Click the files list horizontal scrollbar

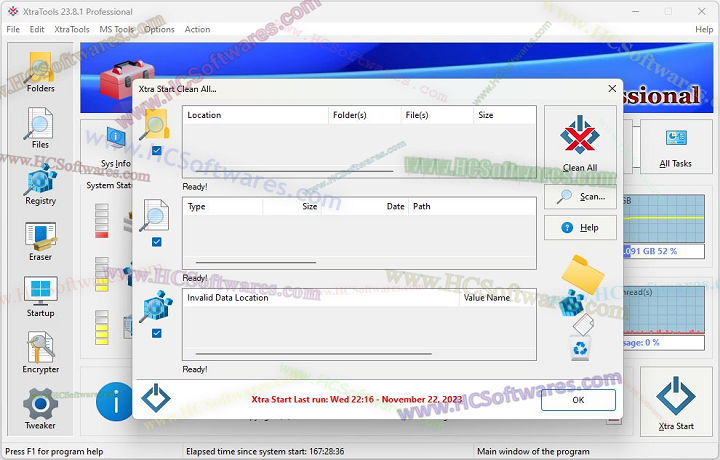coord(256,263)
